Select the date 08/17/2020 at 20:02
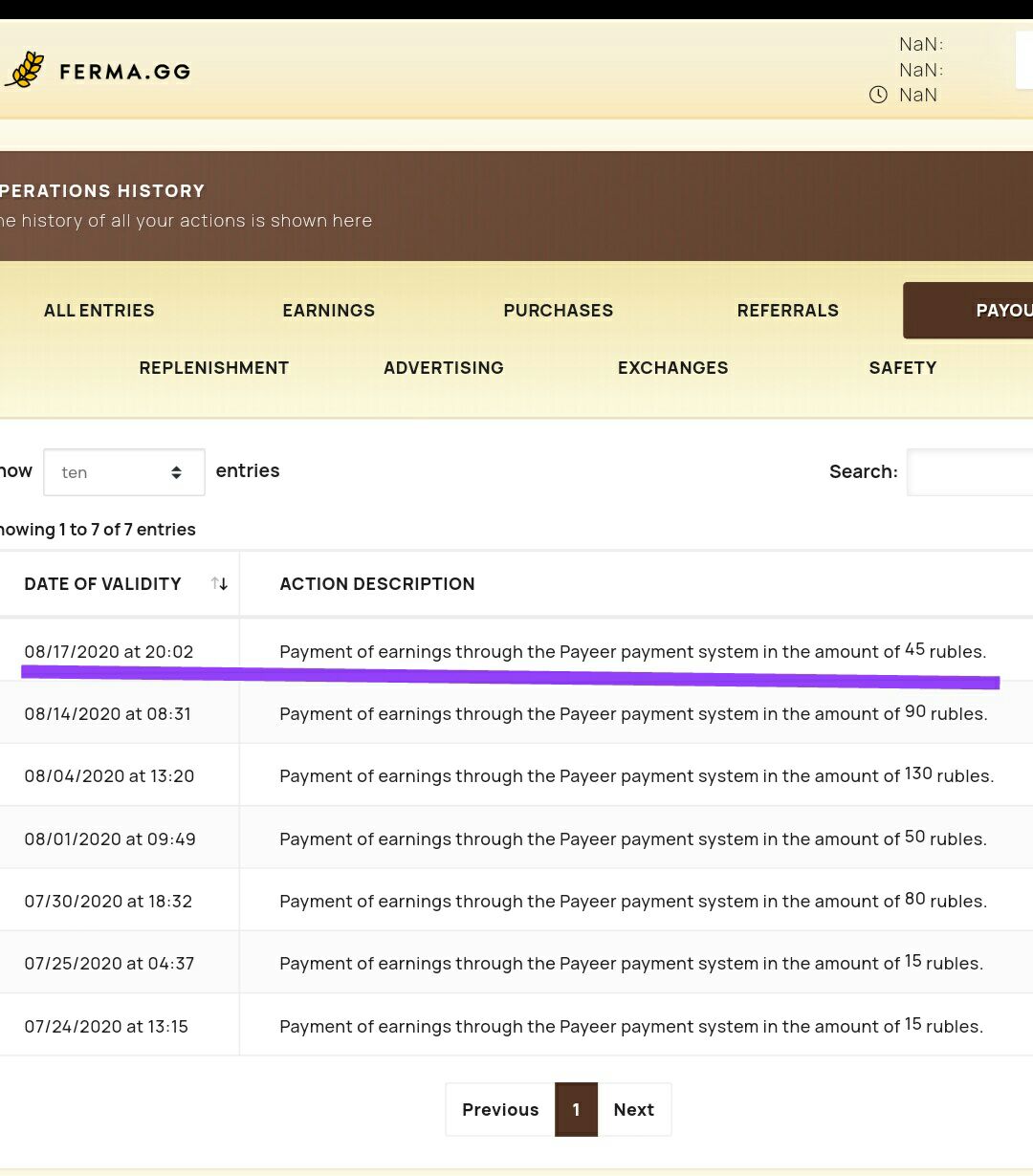1033x1176 pixels. tap(109, 652)
